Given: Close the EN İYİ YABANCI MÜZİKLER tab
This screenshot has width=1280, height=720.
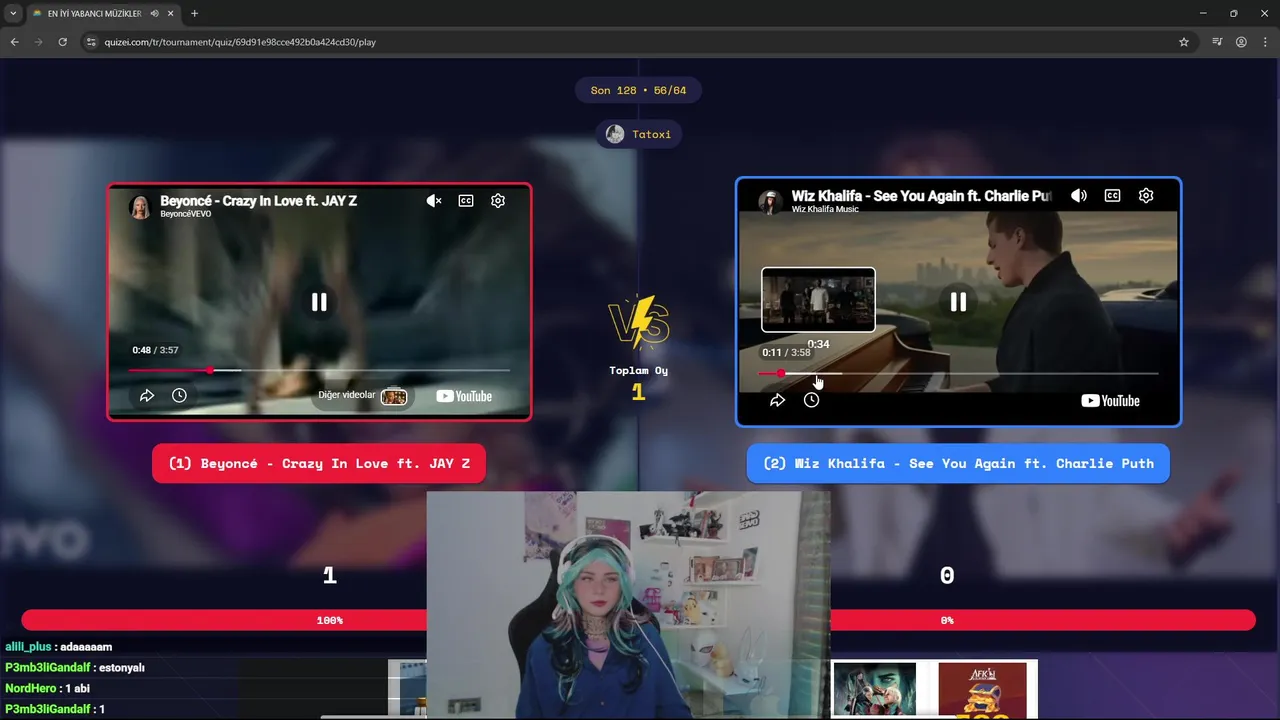Looking at the screenshot, I should pos(172,13).
